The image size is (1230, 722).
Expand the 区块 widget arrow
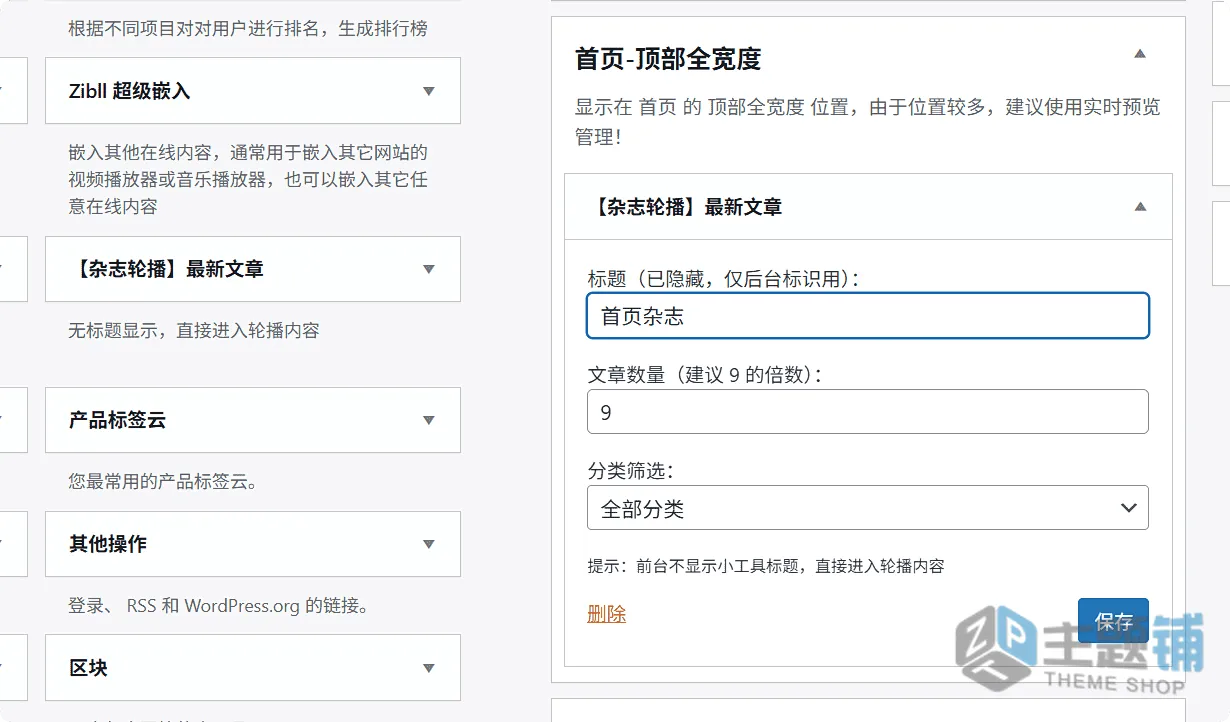tap(429, 668)
